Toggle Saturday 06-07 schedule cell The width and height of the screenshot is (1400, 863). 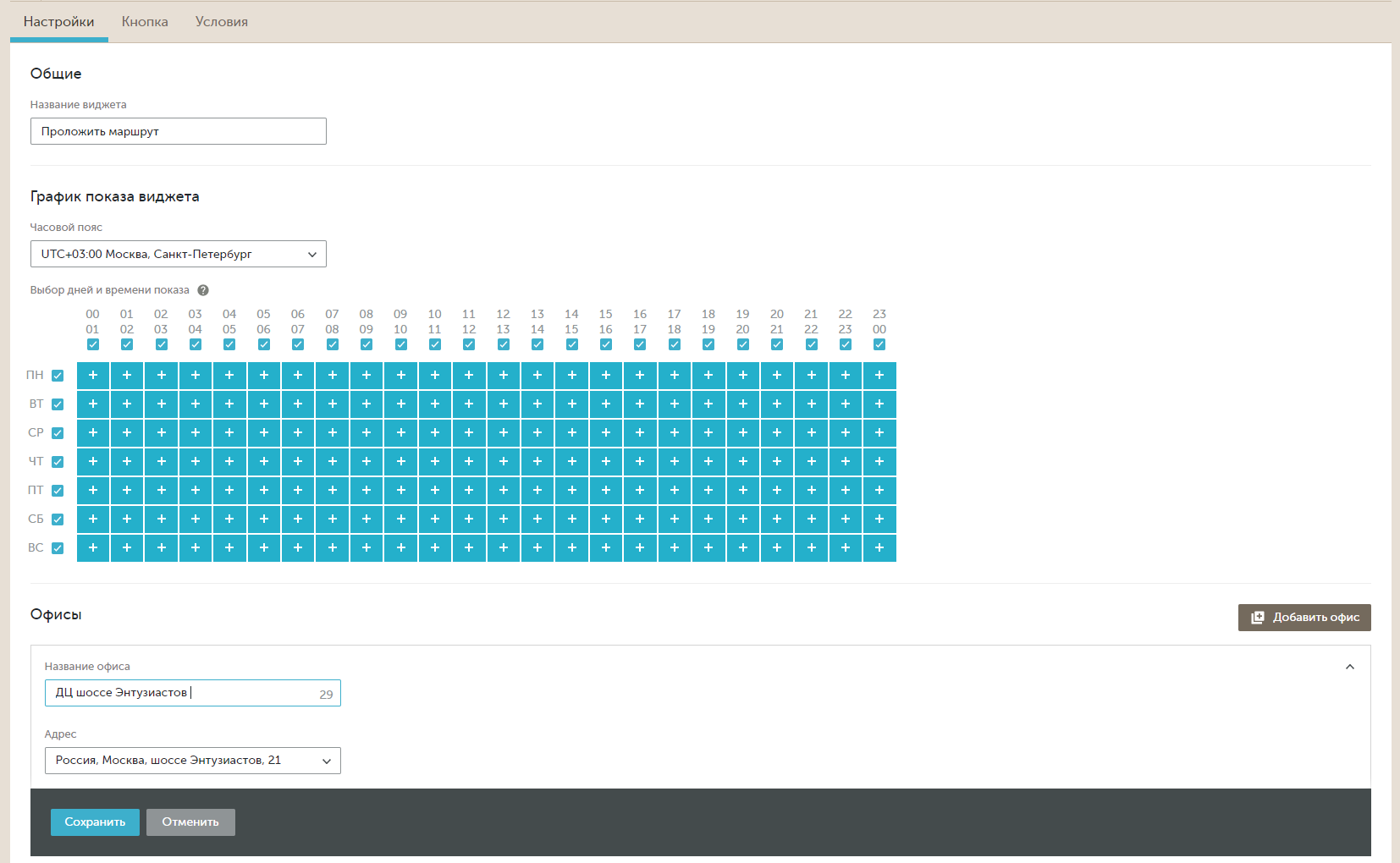(298, 519)
